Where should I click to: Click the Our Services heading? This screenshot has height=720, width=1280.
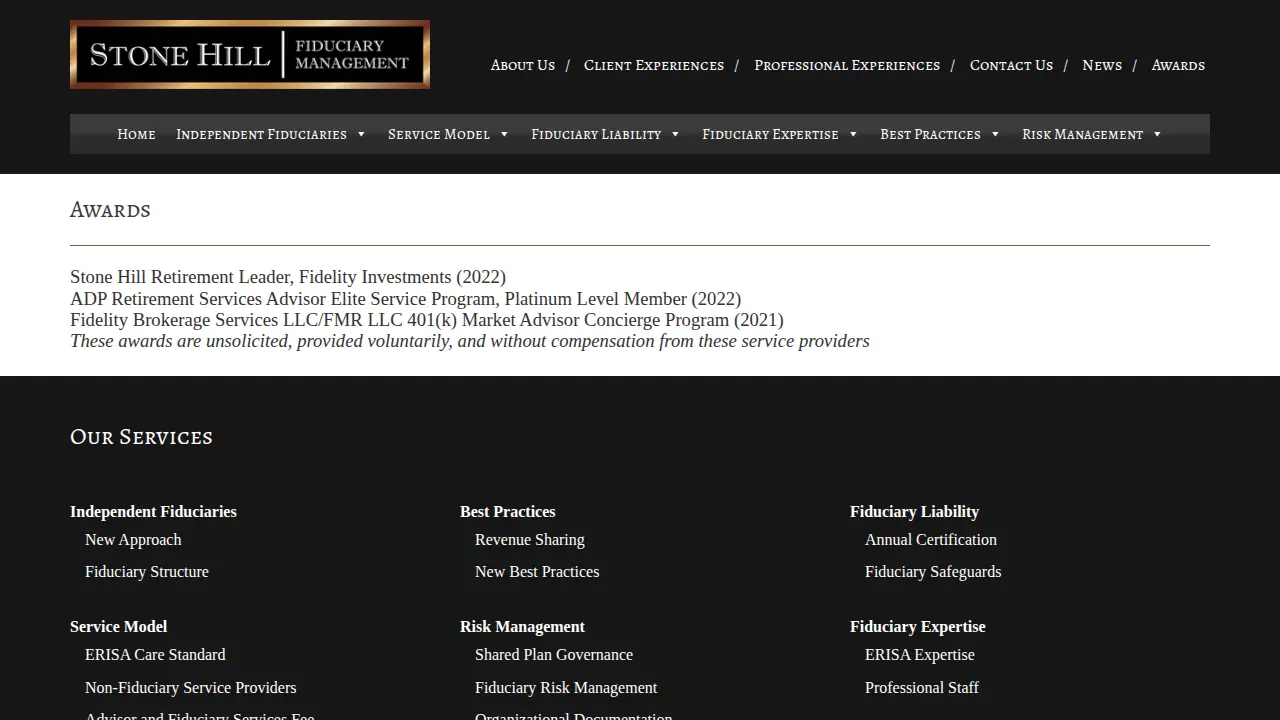pyautogui.click(x=141, y=437)
